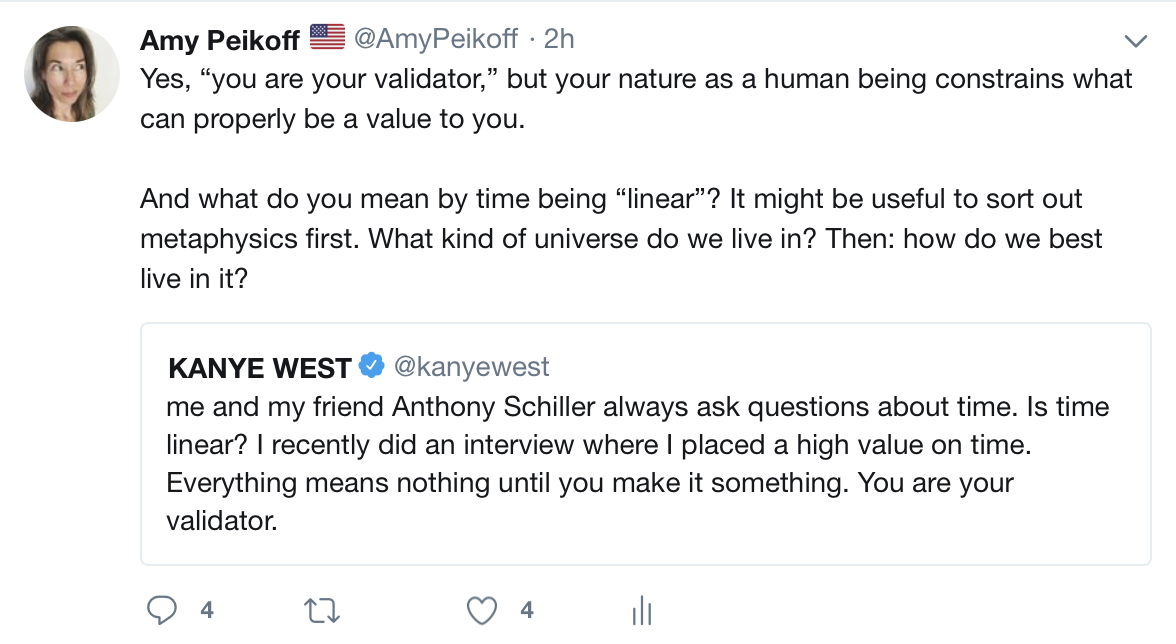
Task: Click the "you are your validator" paragraph
Action: coord(636,99)
